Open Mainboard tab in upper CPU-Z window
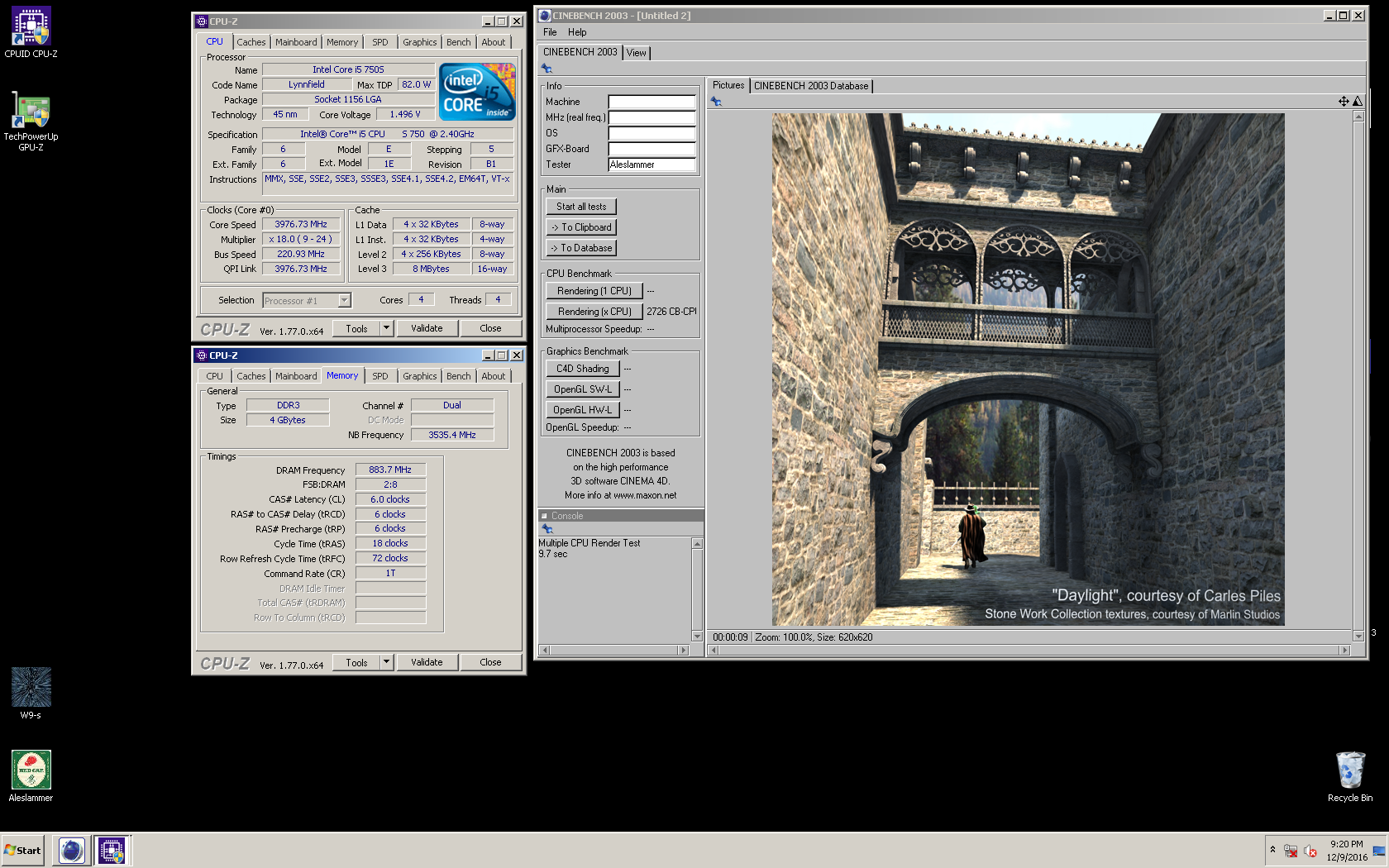Image resolution: width=1389 pixels, height=868 pixels. 296,42
